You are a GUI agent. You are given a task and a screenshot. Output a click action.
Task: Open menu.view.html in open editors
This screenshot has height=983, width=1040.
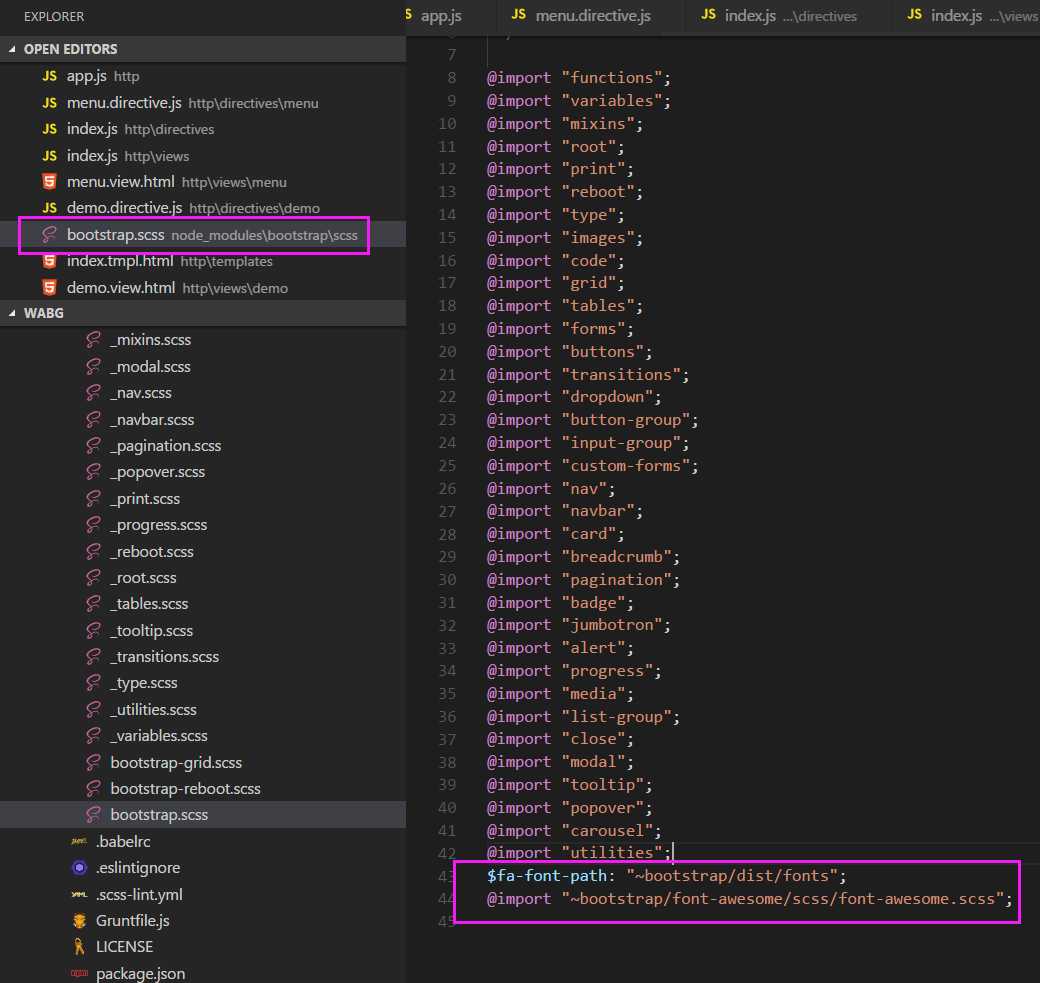click(x=203, y=182)
